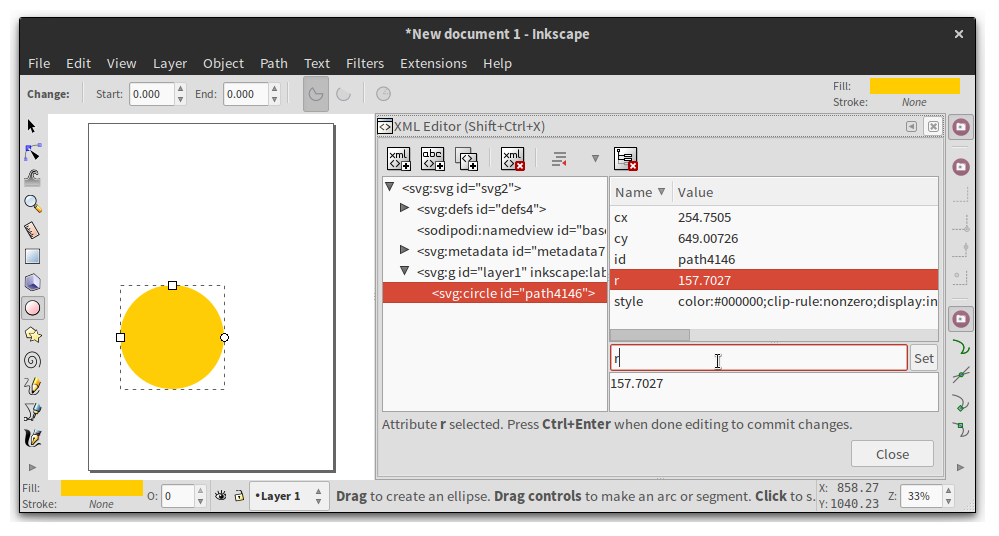Toggle snap to cusp nodes

[961, 403]
